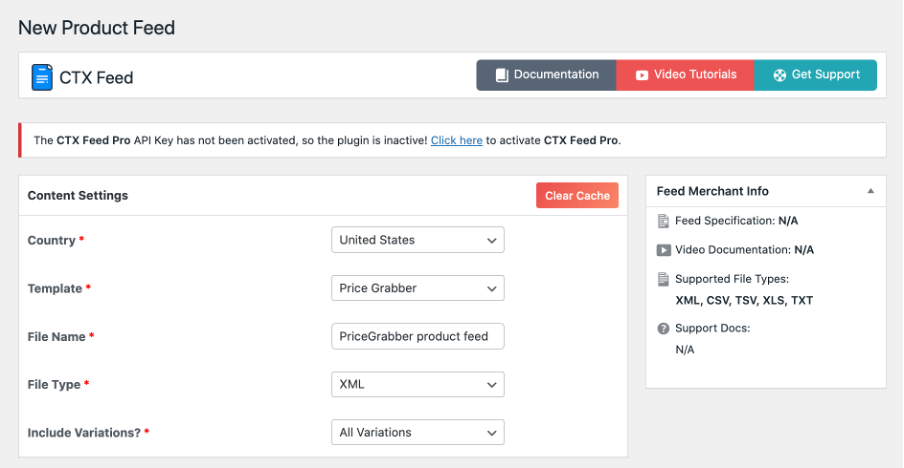This screenshot has height=468, width=904.
Task: Click the 'File Name' field label
Action: click(x=56, y=337)
